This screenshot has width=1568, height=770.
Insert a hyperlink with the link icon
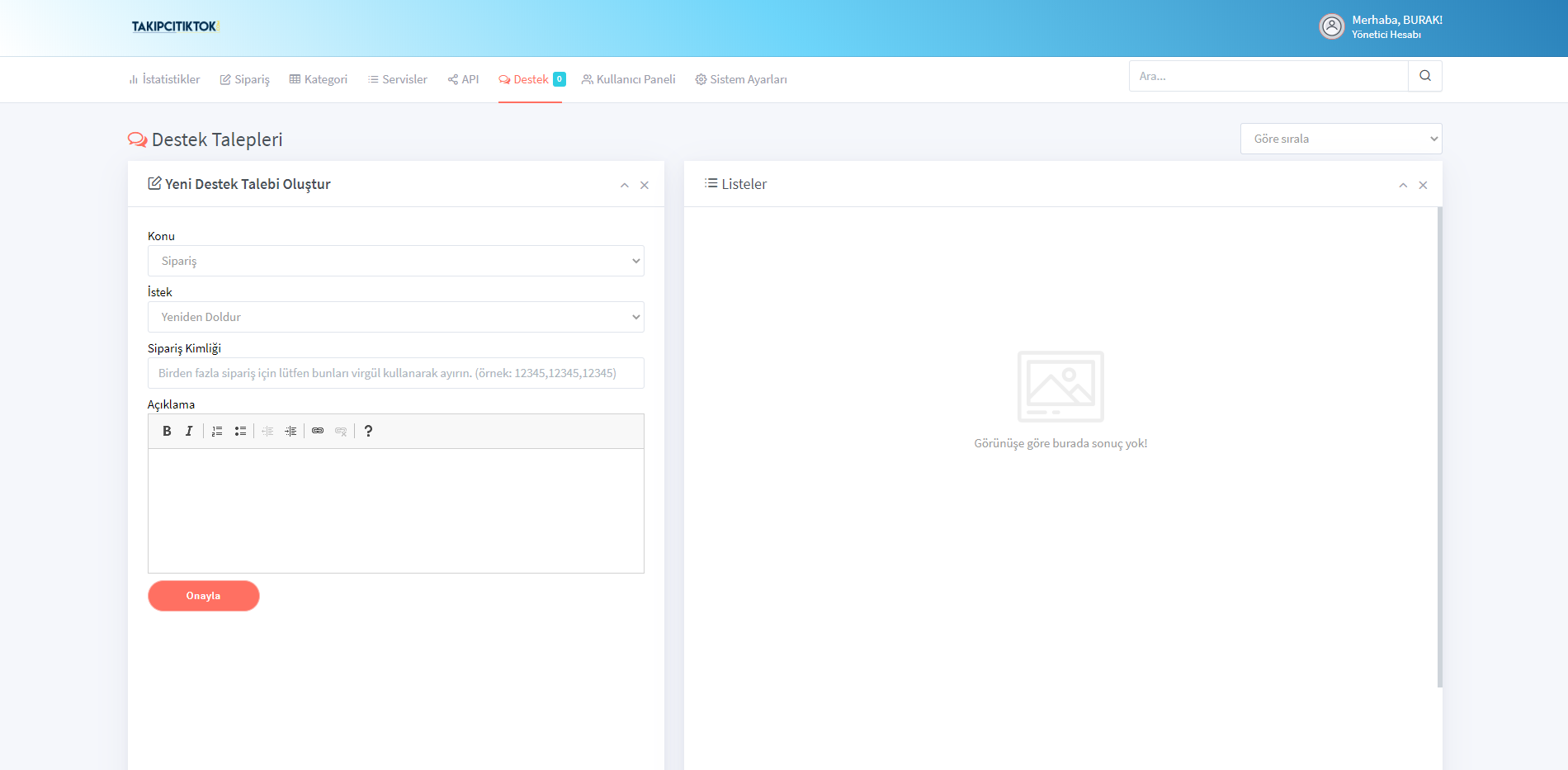tap(318, 431)
